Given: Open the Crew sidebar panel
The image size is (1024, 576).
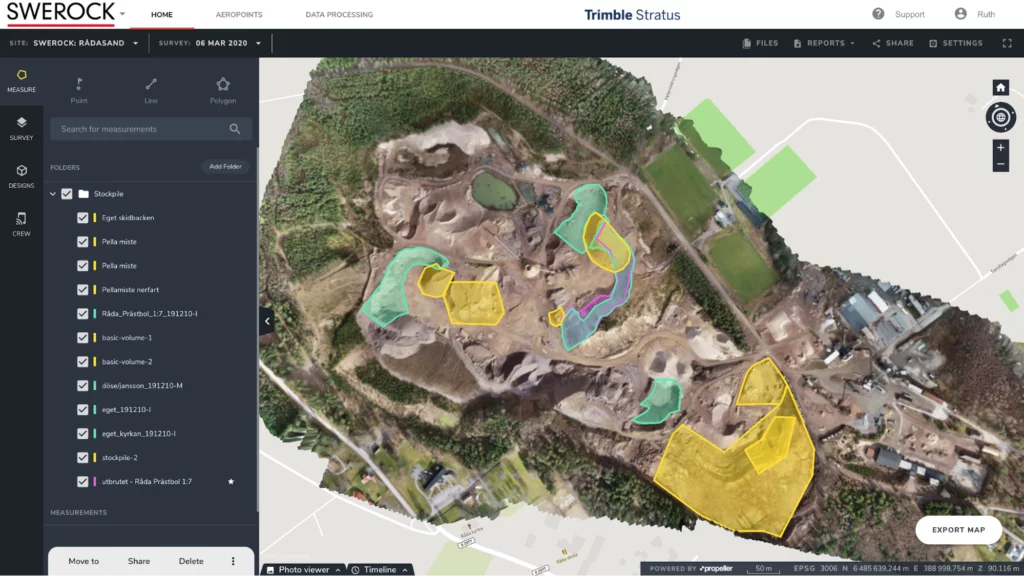Looking at the screenshot, I should tap(21, 224).
